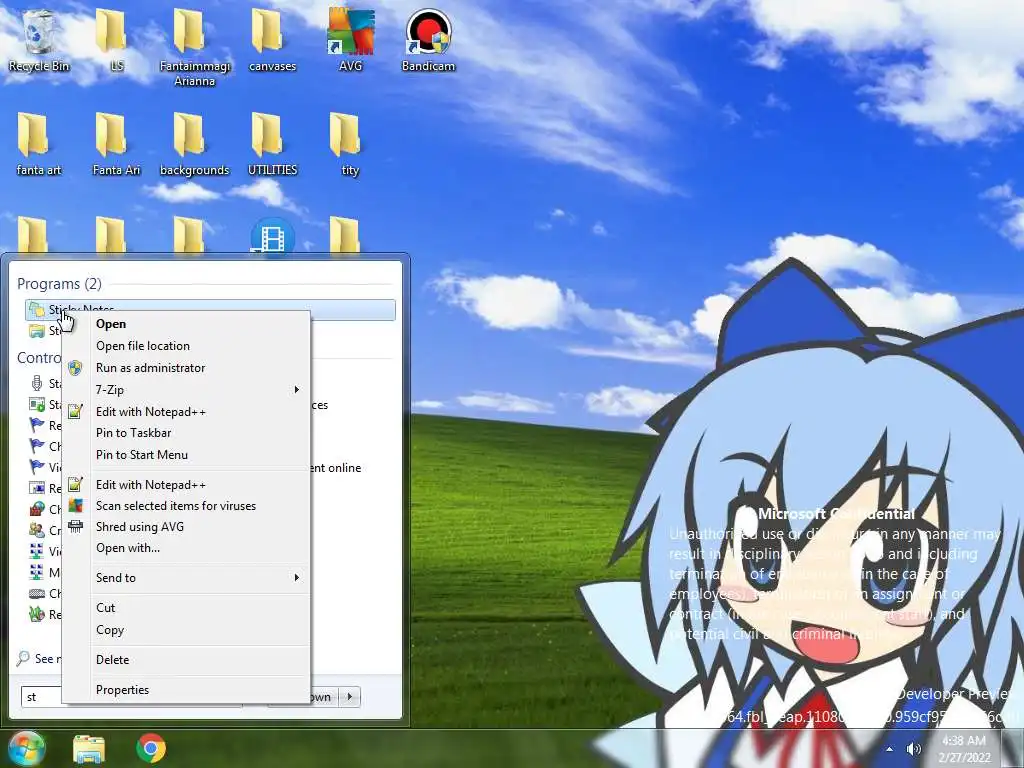Click the AVG shredder icon in menu
The image size is (1024, 768).
click(x=75, y=526)
